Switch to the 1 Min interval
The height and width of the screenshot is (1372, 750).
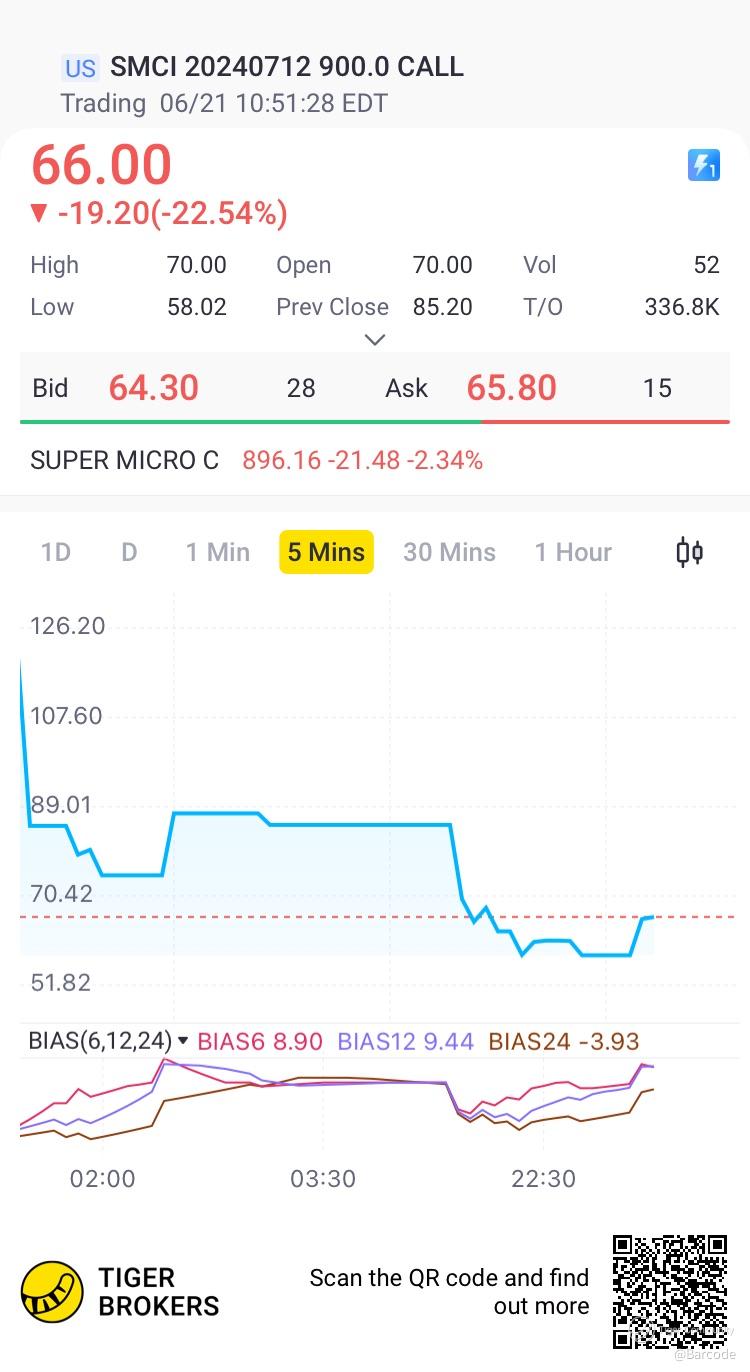tap(217, 552)
